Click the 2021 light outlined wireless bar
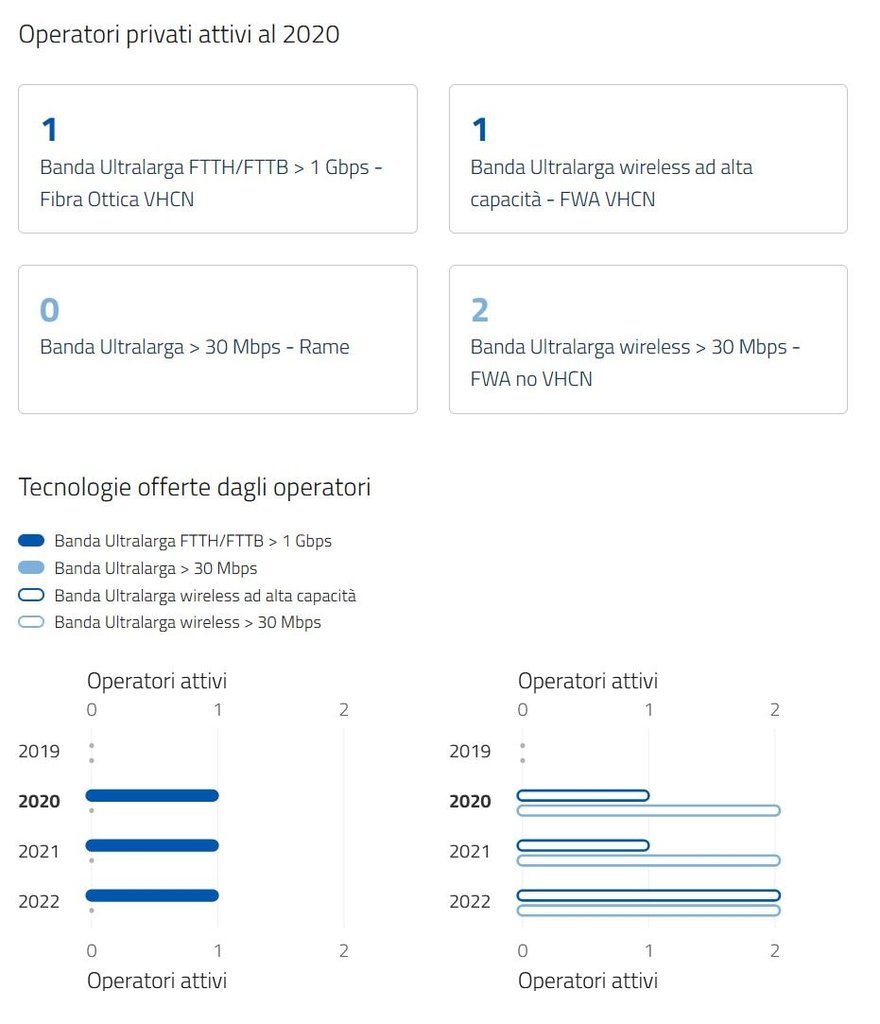The height and width of the screenshot is (1024, 880). tap(648, 860)
